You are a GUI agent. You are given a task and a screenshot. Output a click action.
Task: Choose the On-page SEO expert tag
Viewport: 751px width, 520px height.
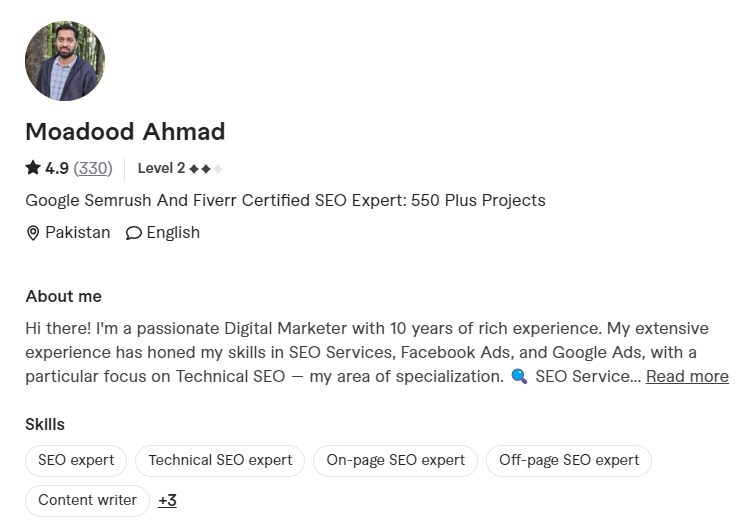point(395,461)
